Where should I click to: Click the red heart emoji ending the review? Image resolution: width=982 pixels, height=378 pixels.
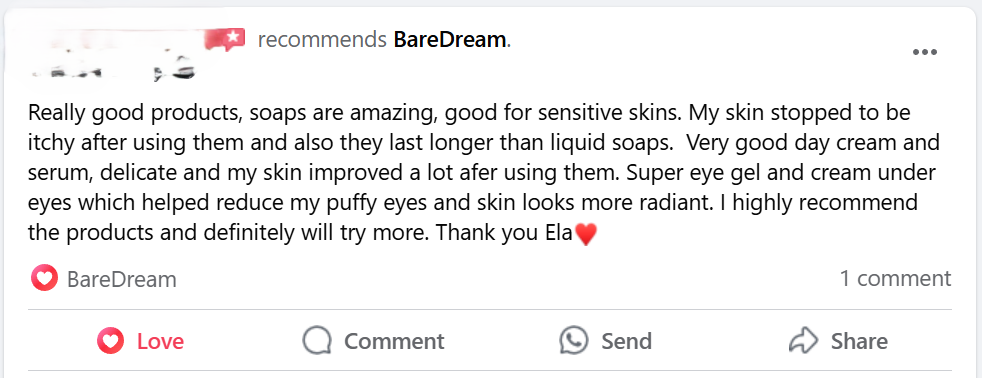coord(586,234)
